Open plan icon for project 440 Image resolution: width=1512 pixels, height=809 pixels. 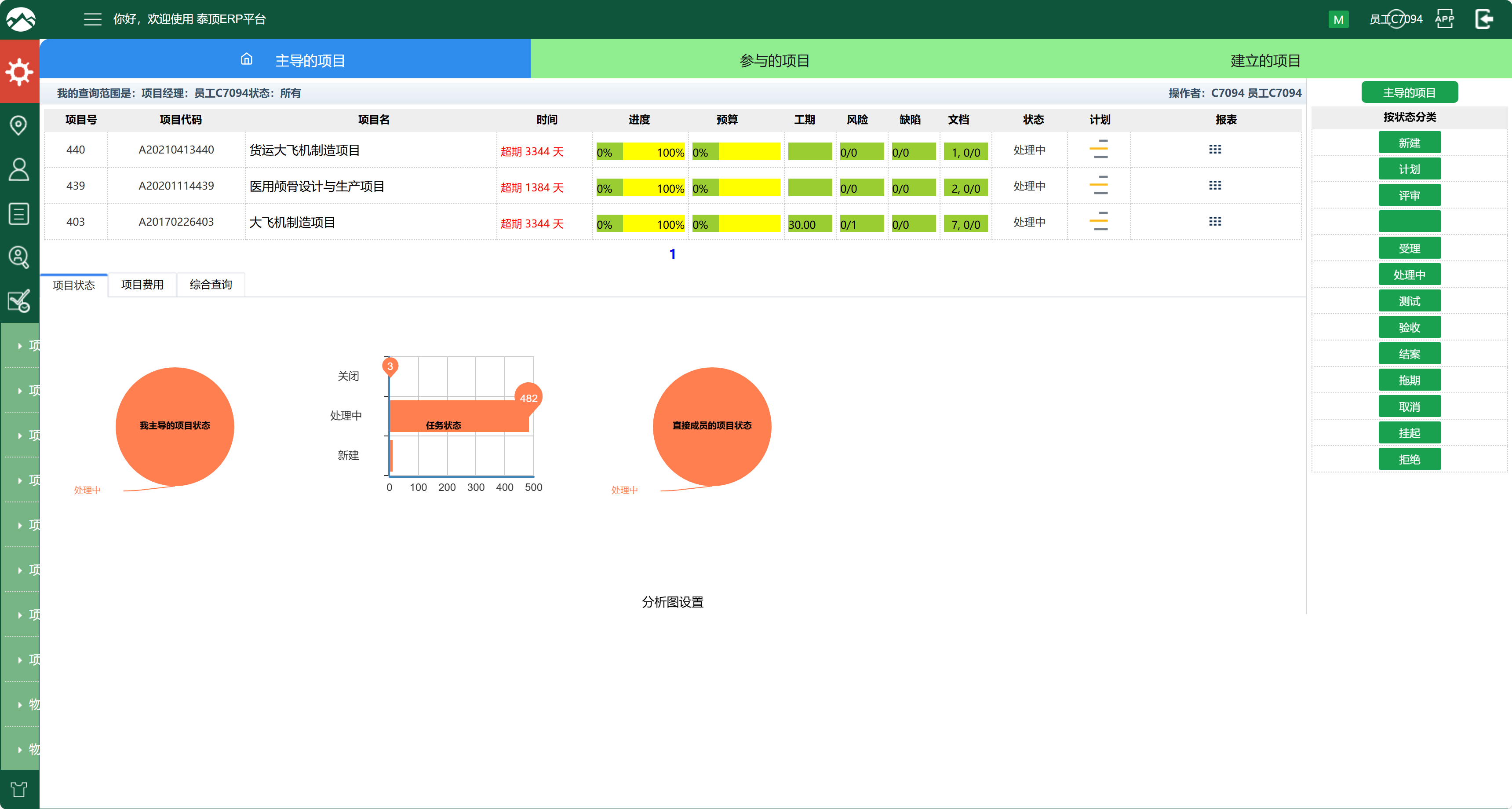click(1099, 149)
